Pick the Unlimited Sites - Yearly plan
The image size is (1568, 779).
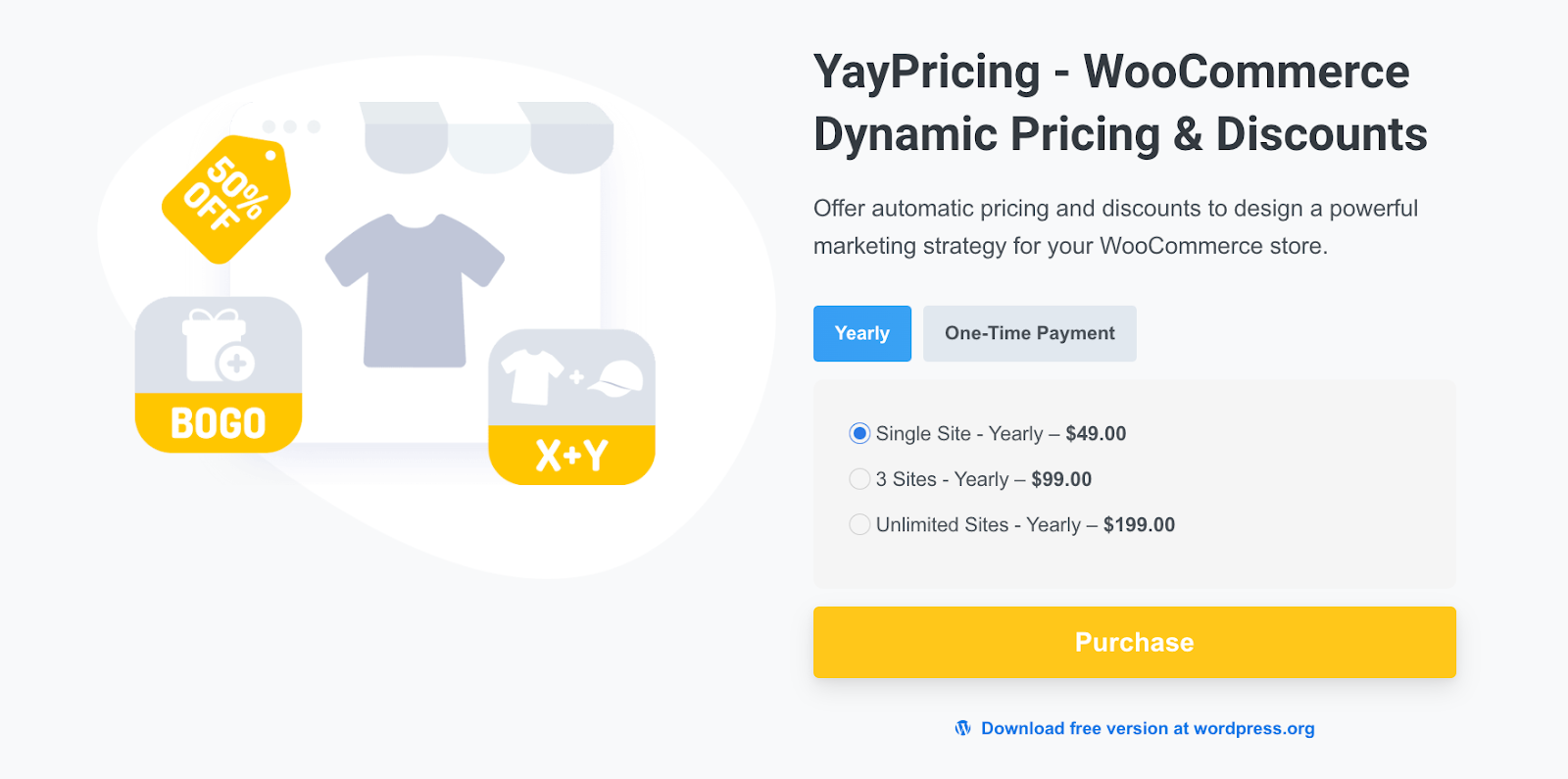859,524
